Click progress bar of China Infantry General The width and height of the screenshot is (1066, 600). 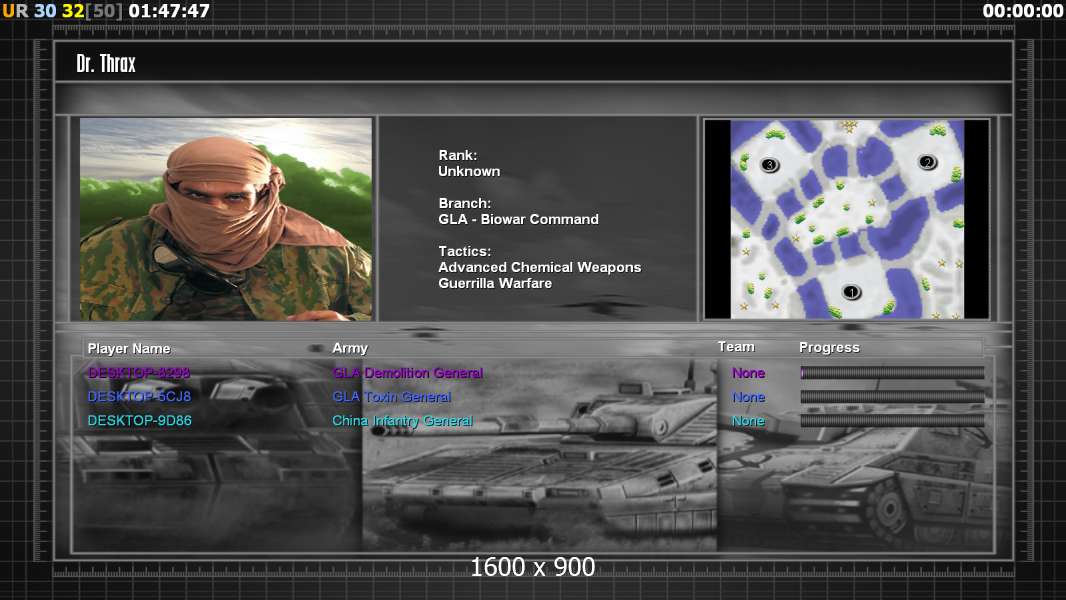892,421
